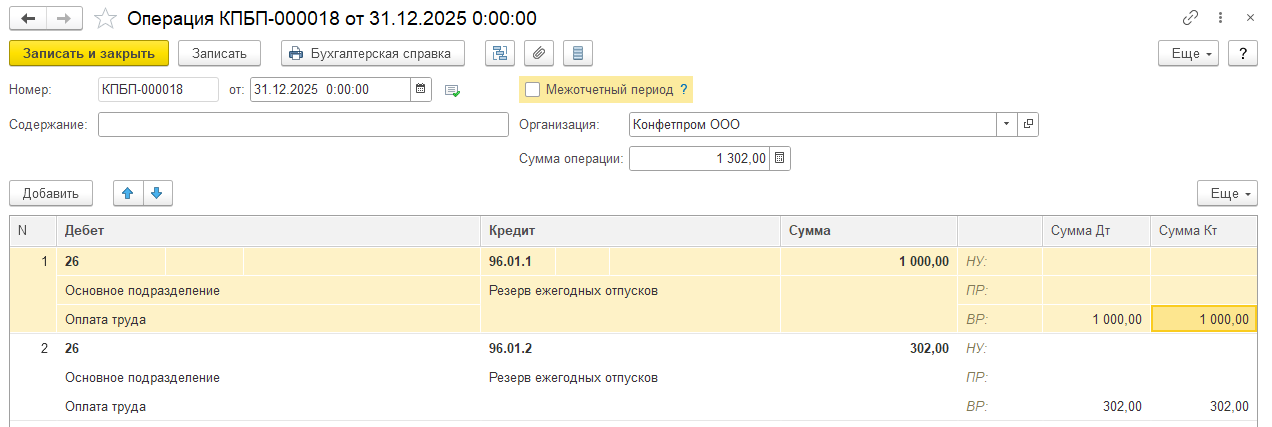Move row up with arrow button
The image size is (1272, 427).
129,193
